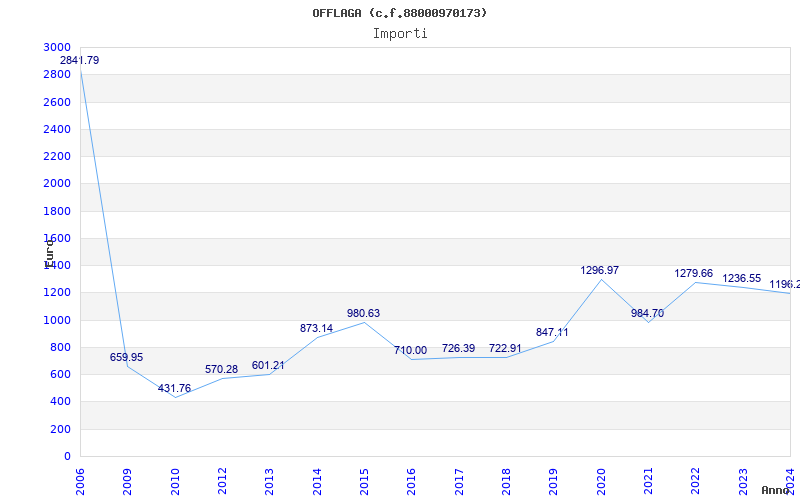This screenshot has width=800, height=500.
Task: Click the 710.00 data label
Action: point(410,350)
